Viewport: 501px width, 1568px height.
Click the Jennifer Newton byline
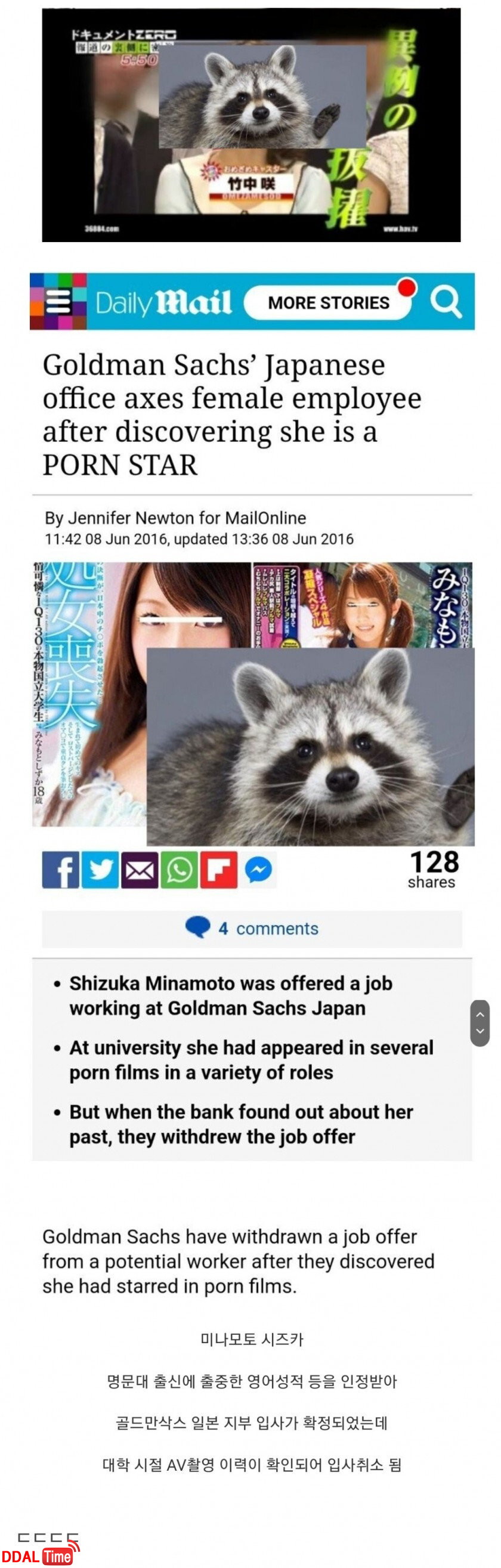point(175,518)
